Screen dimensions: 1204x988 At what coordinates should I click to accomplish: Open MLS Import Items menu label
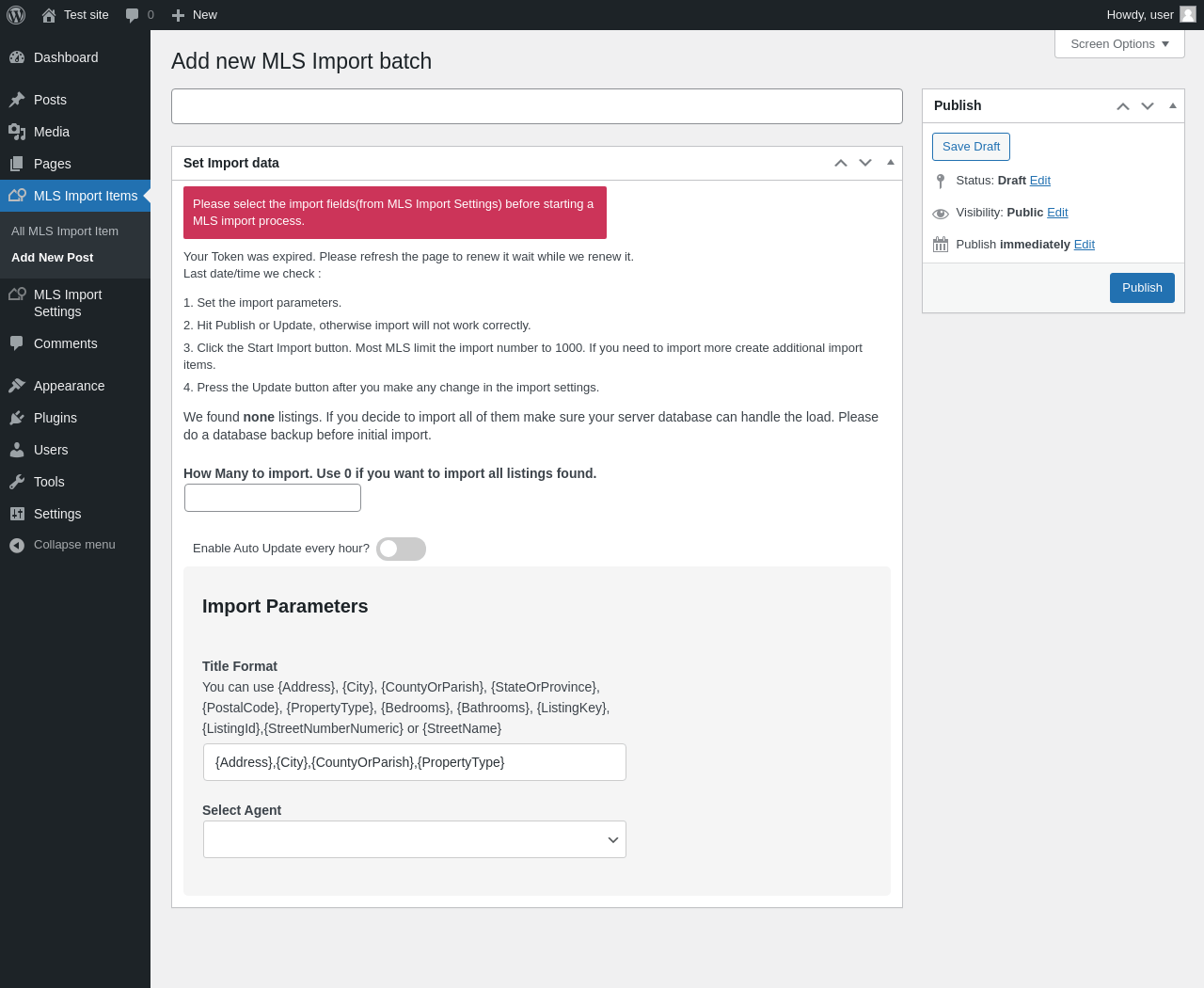tap(86, 196)
